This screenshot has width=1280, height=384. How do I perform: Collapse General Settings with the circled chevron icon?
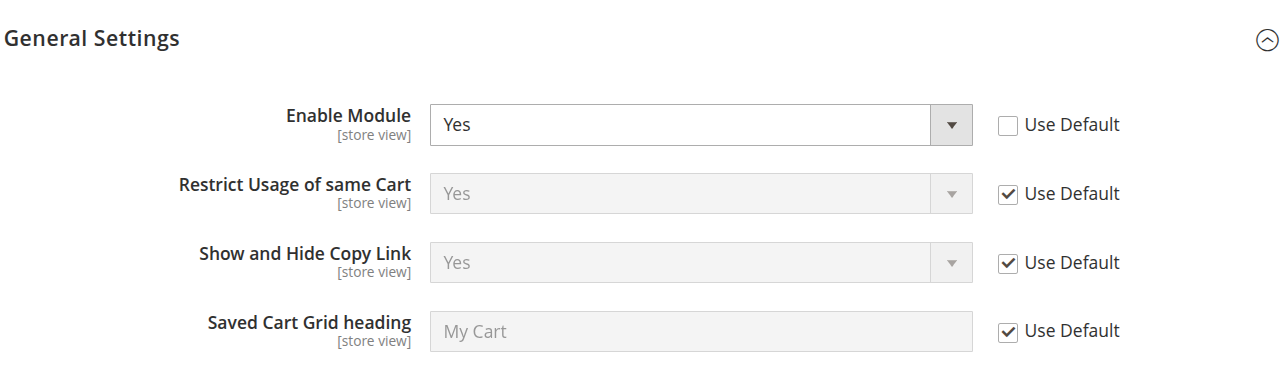coord(1267,40)
